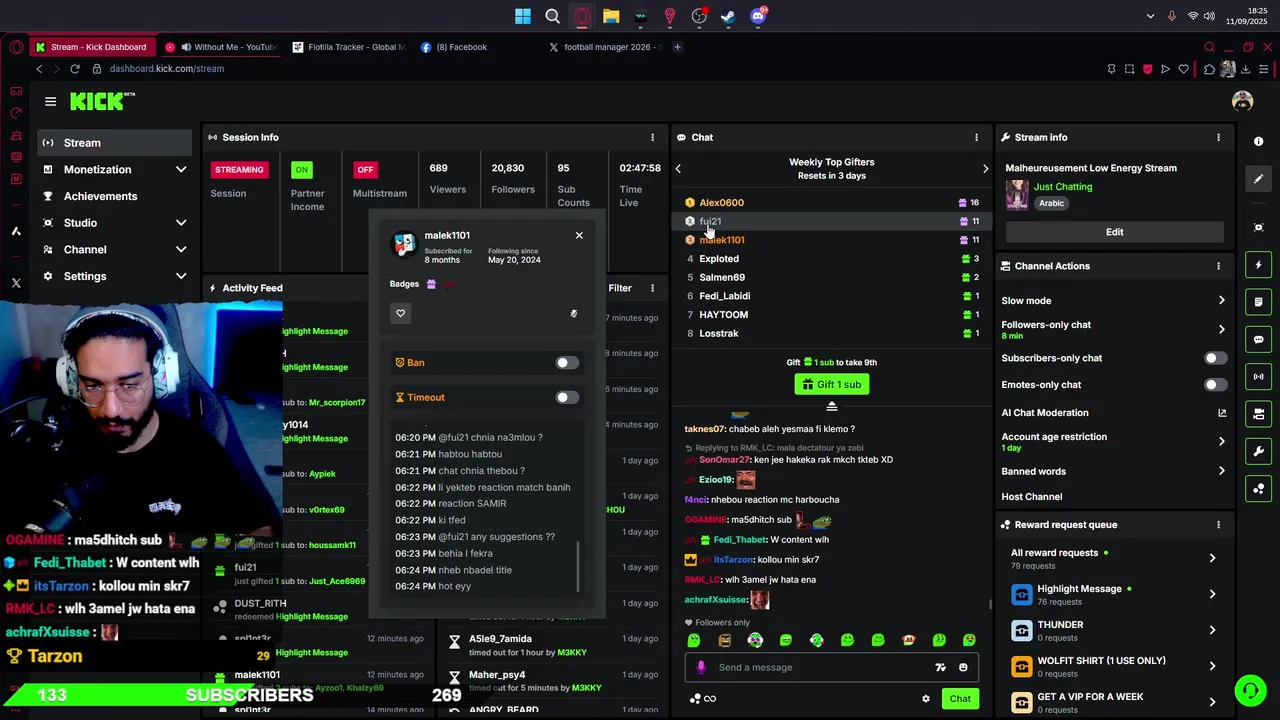Open the info icon in right sidebar
Image resolution: width=1280 pixels, height=720 pixels.
click(x=1259, y=142)
